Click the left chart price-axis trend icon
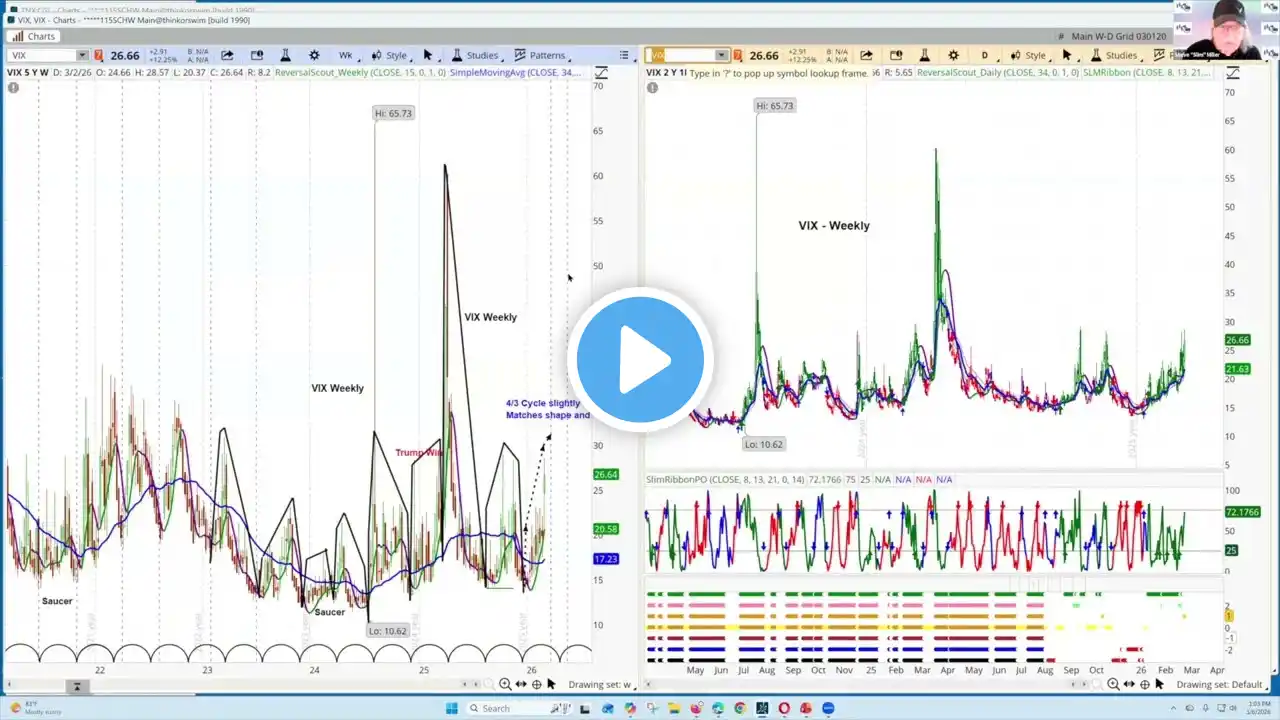 point(601,72)
